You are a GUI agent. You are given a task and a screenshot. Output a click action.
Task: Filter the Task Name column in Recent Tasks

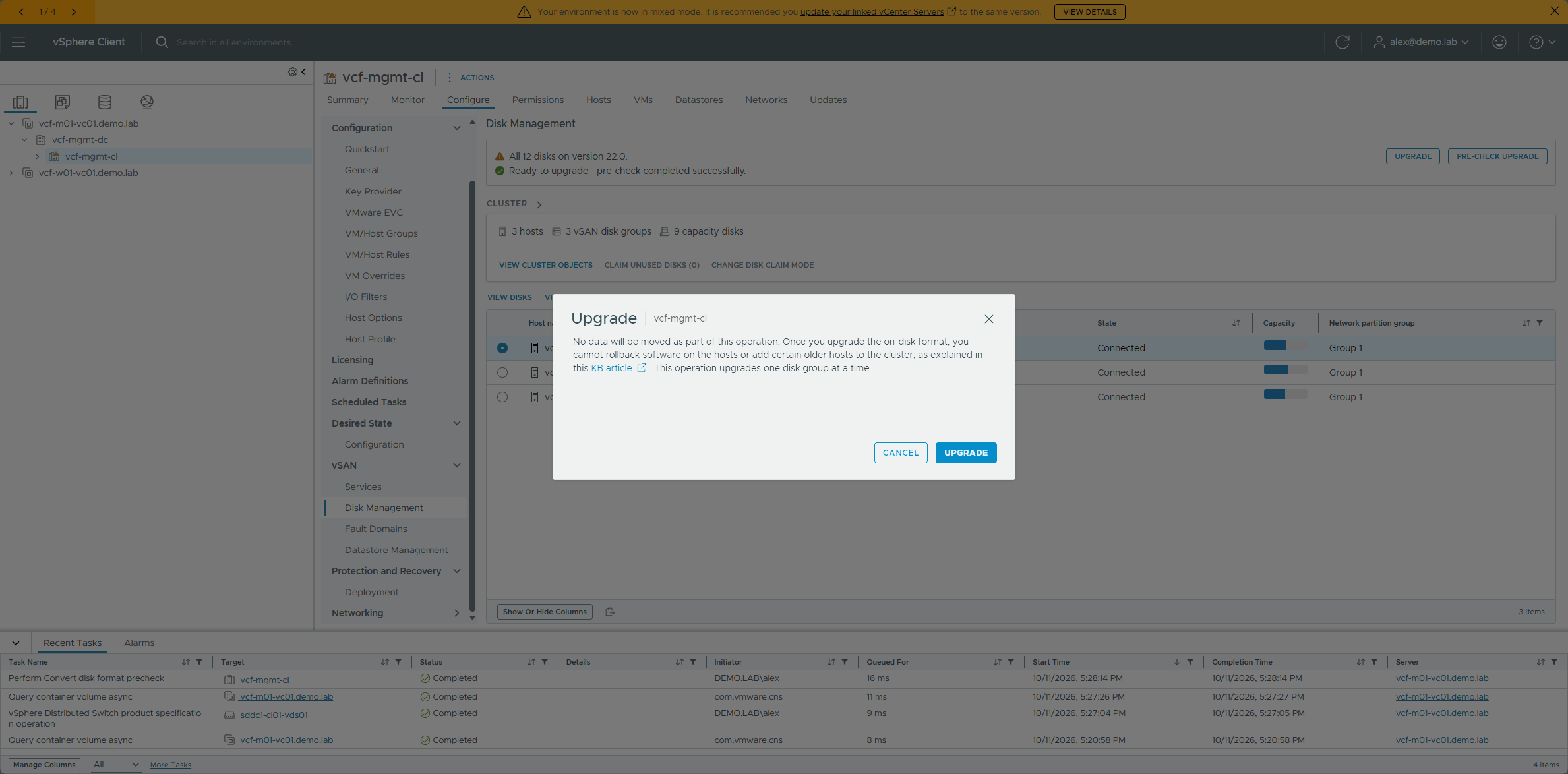click(x=199, y=662)
